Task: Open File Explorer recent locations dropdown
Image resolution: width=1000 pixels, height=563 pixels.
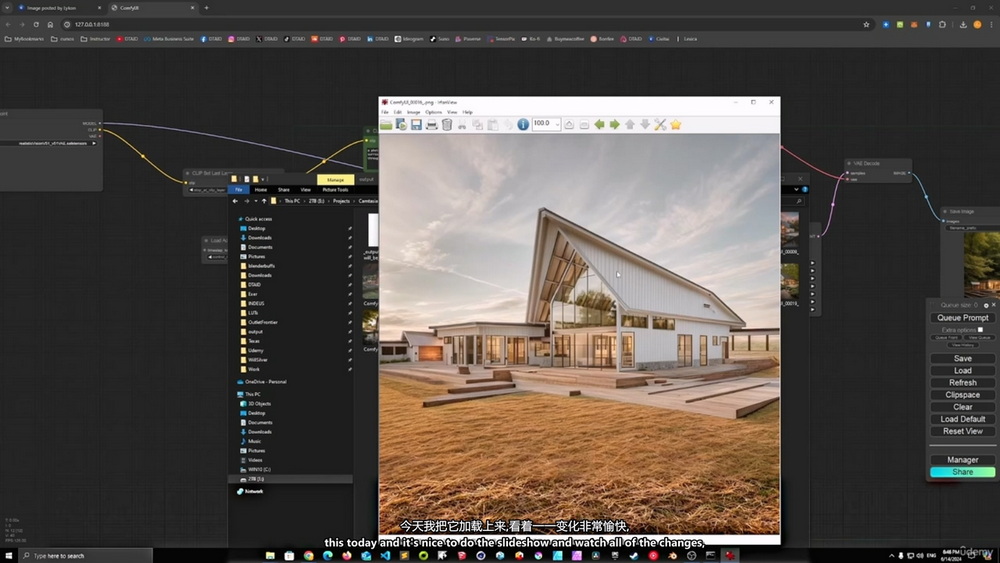Action: [x=256, y=201]
